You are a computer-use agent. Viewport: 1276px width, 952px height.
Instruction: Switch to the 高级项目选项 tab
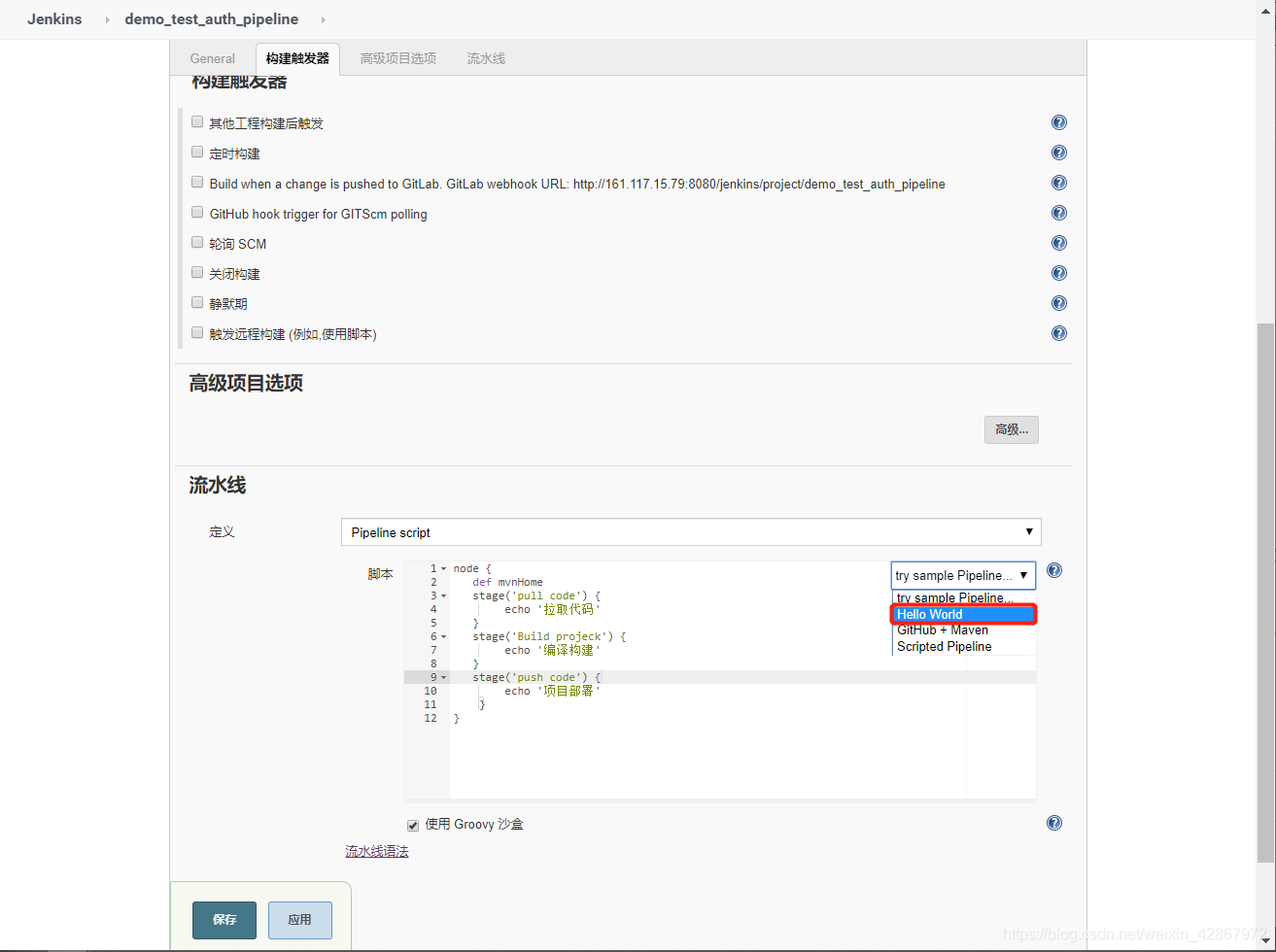[x=397, y=58]
